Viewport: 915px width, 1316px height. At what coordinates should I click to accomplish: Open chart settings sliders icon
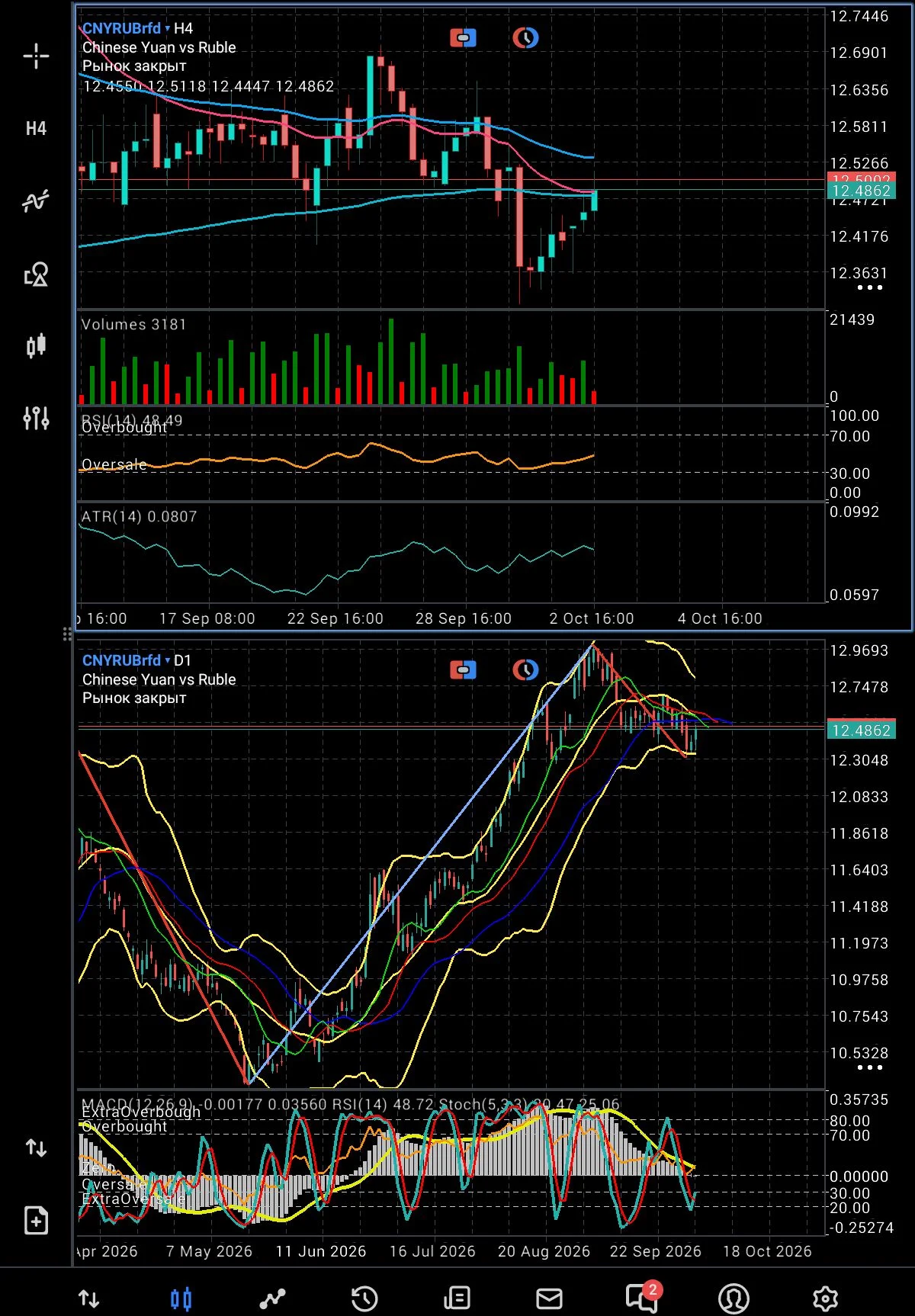click(36, 418)
